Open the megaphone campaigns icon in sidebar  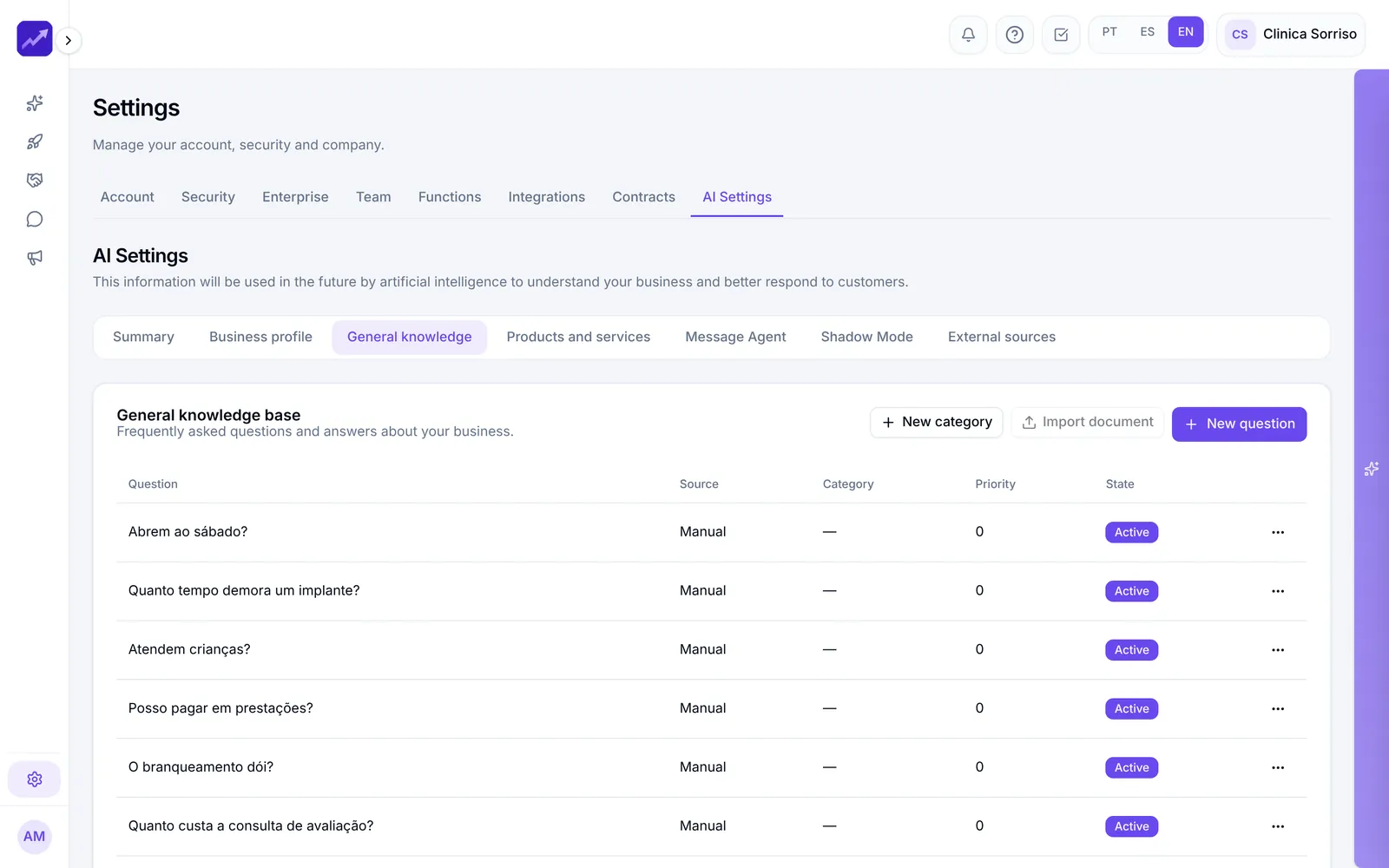pos(35,258)
